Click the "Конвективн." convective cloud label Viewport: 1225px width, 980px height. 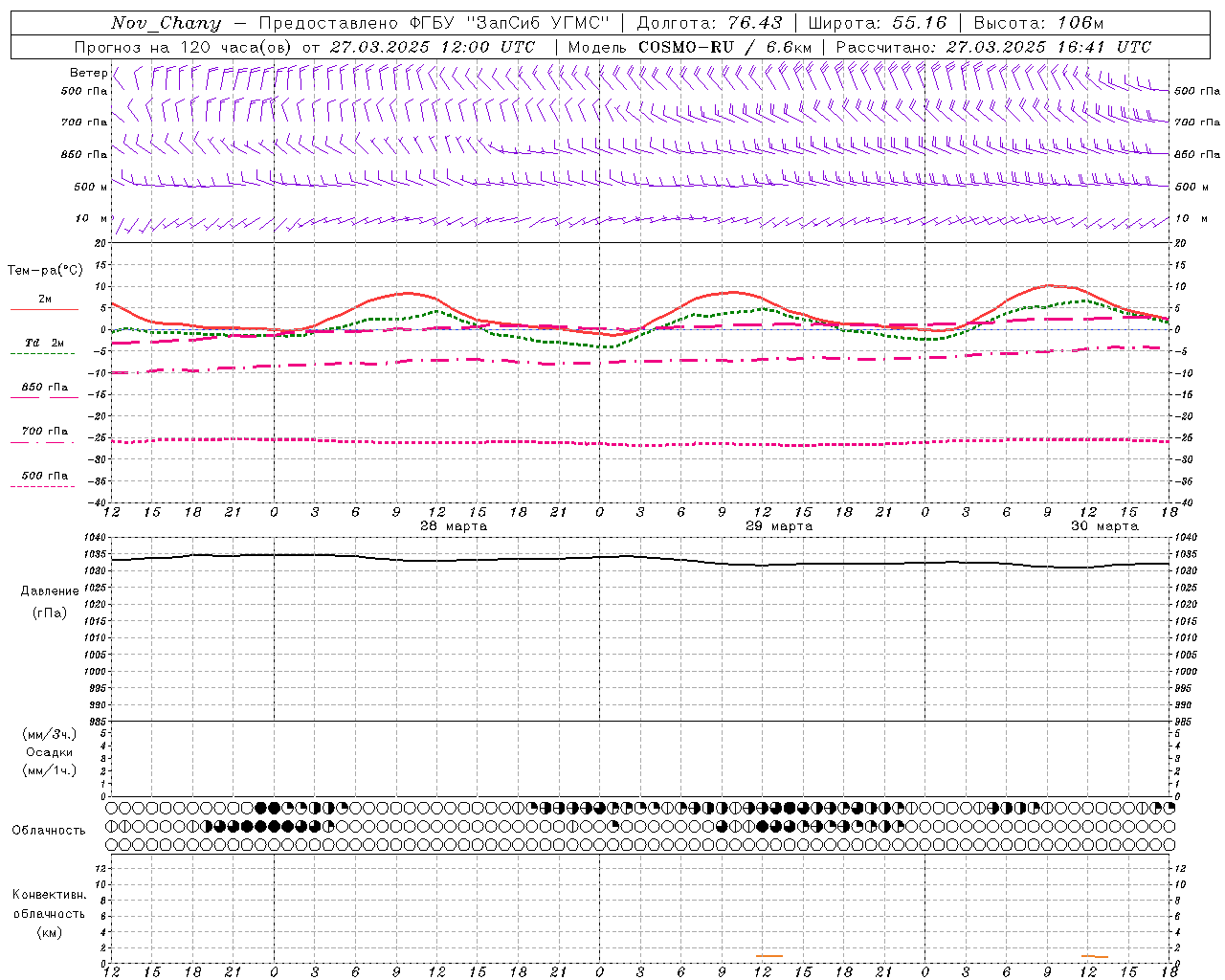pyautogui.click(x=49, y=895)
